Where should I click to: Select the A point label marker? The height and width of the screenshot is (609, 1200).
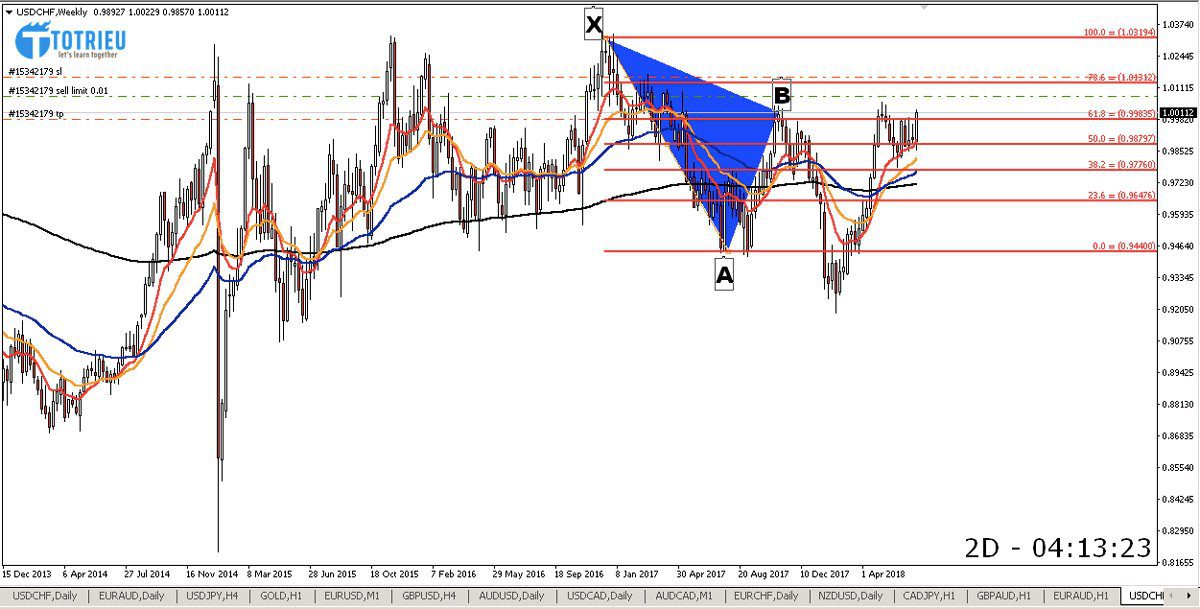[x=724, y=273]
